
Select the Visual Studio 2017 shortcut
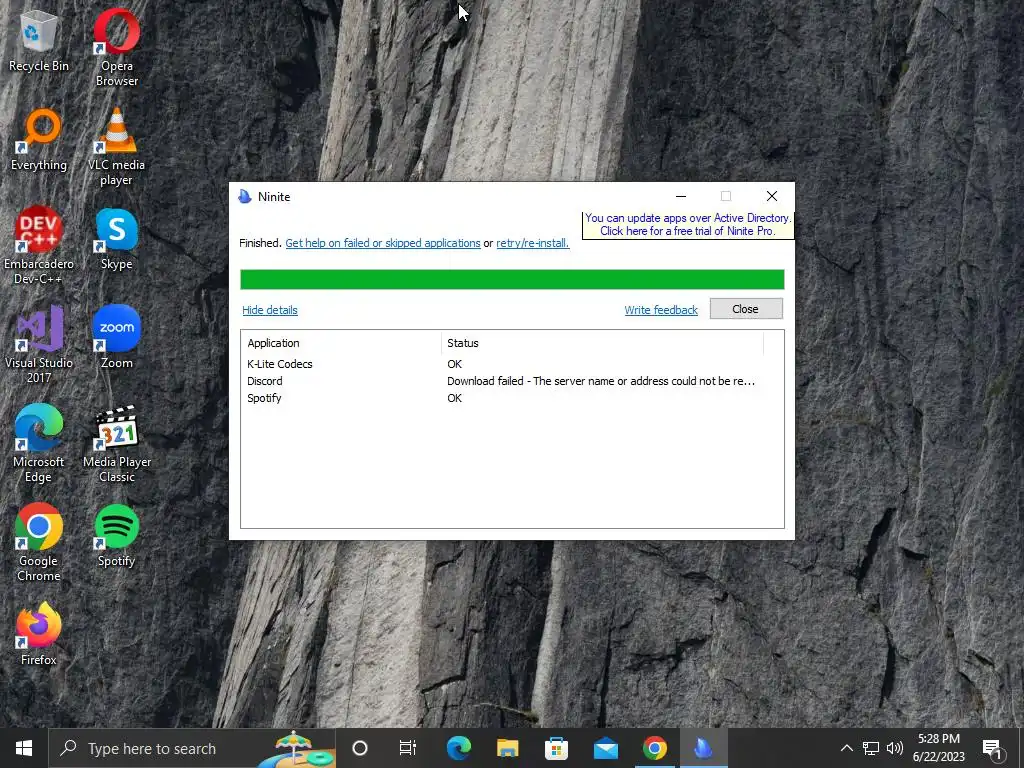39,344
